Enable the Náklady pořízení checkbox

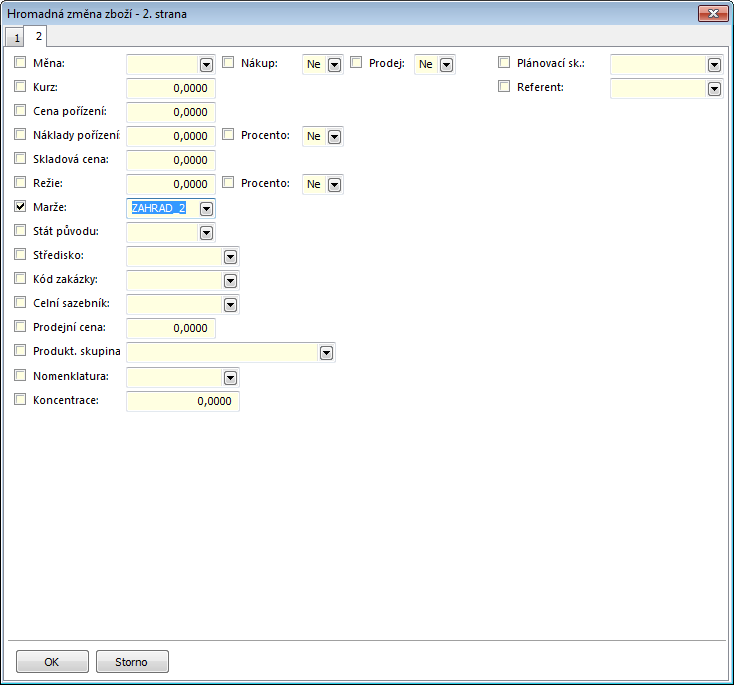(20, 134)
